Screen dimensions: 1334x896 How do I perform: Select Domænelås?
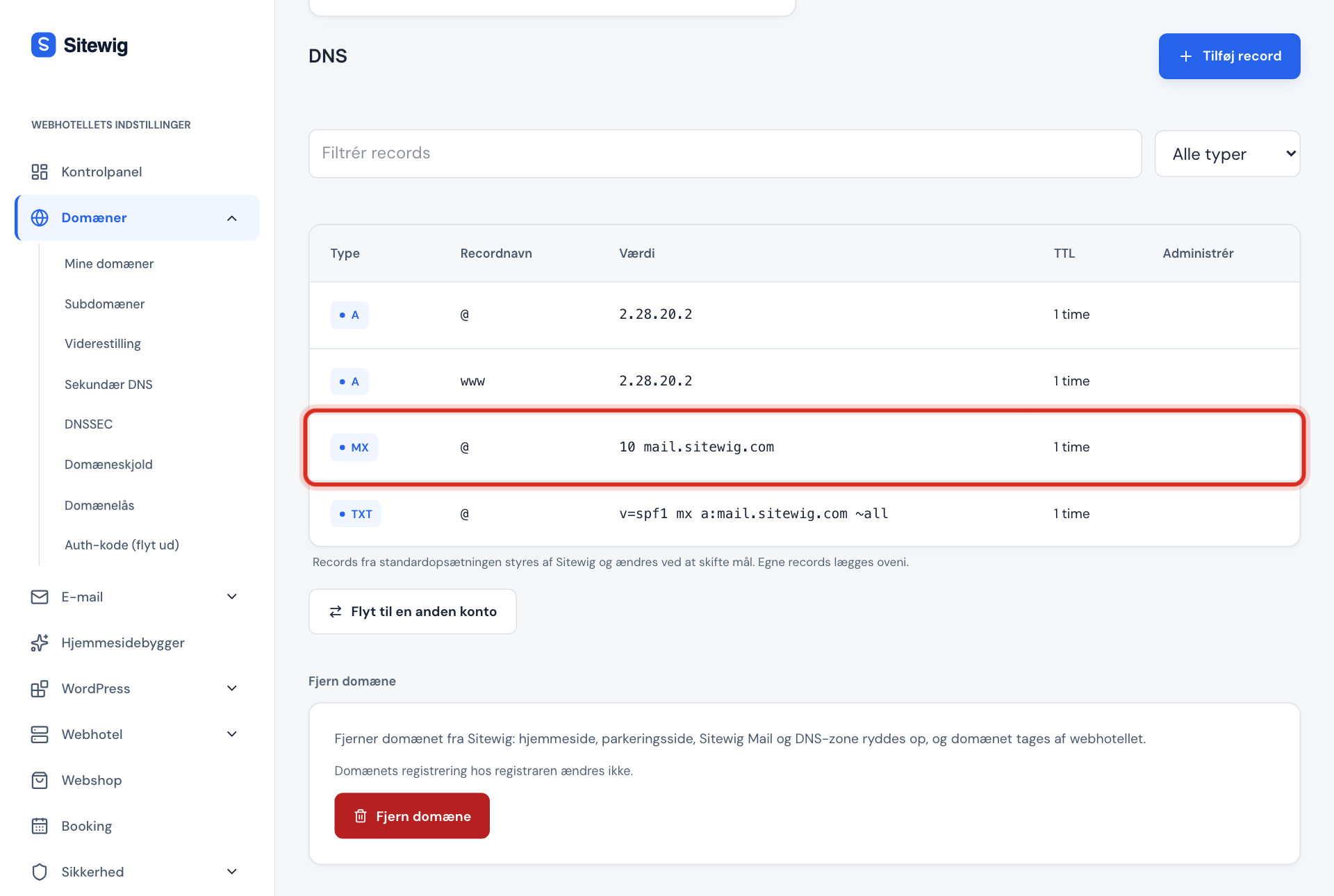pos(99,506)
